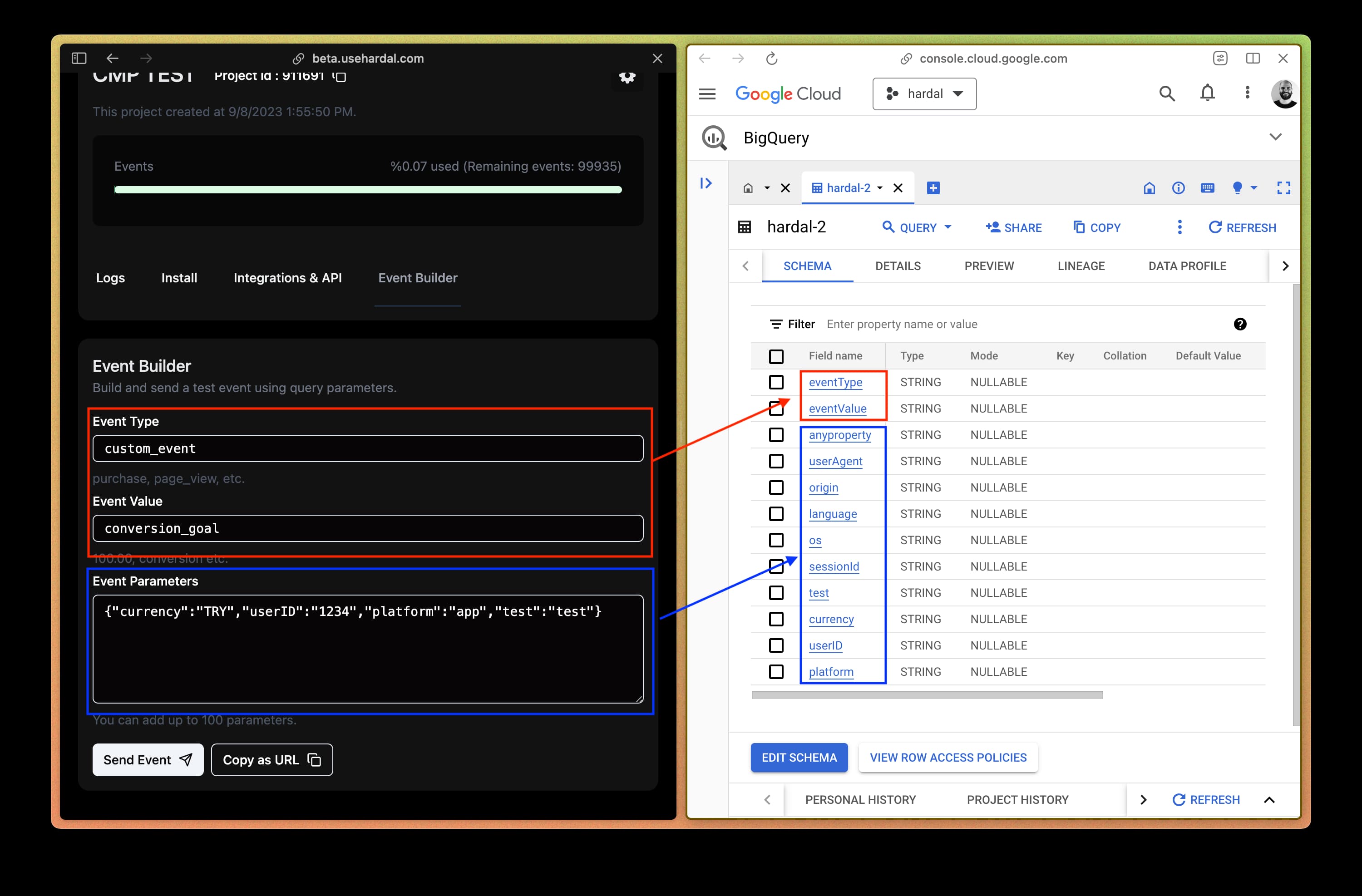
Task: Click the Event Parameters text area
Action: coord(368,650)
